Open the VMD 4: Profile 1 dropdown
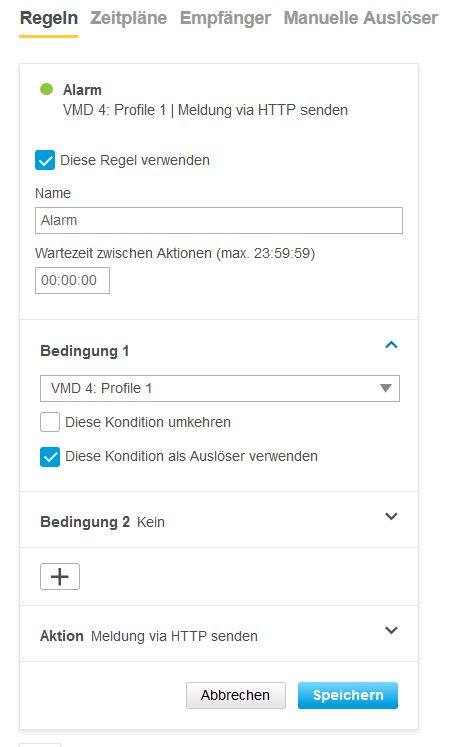 (220, 388)
